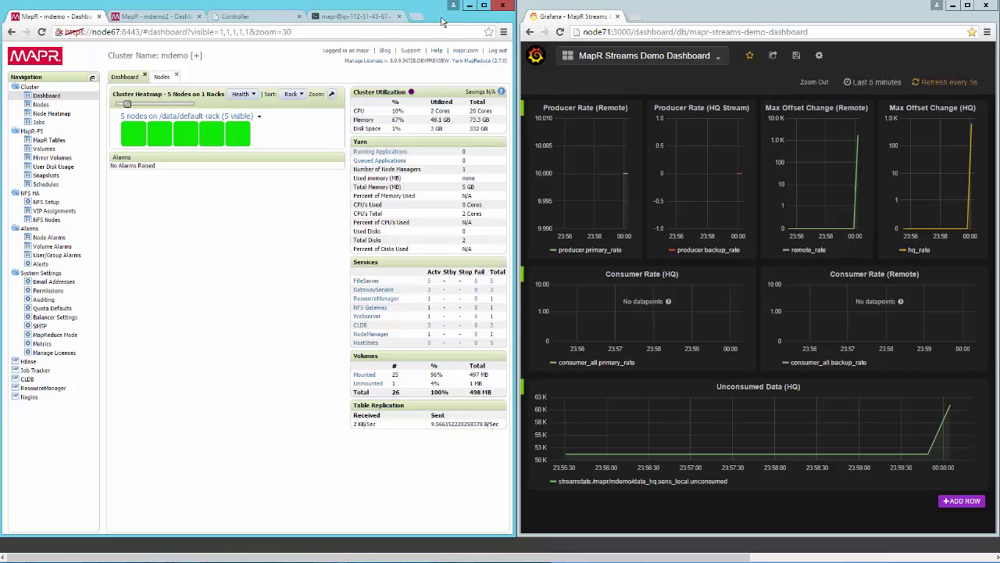This screenshot has width=1000, height=563.
Task: Star the MapR Streams dashboard as favorite
Action: [749, 55]
